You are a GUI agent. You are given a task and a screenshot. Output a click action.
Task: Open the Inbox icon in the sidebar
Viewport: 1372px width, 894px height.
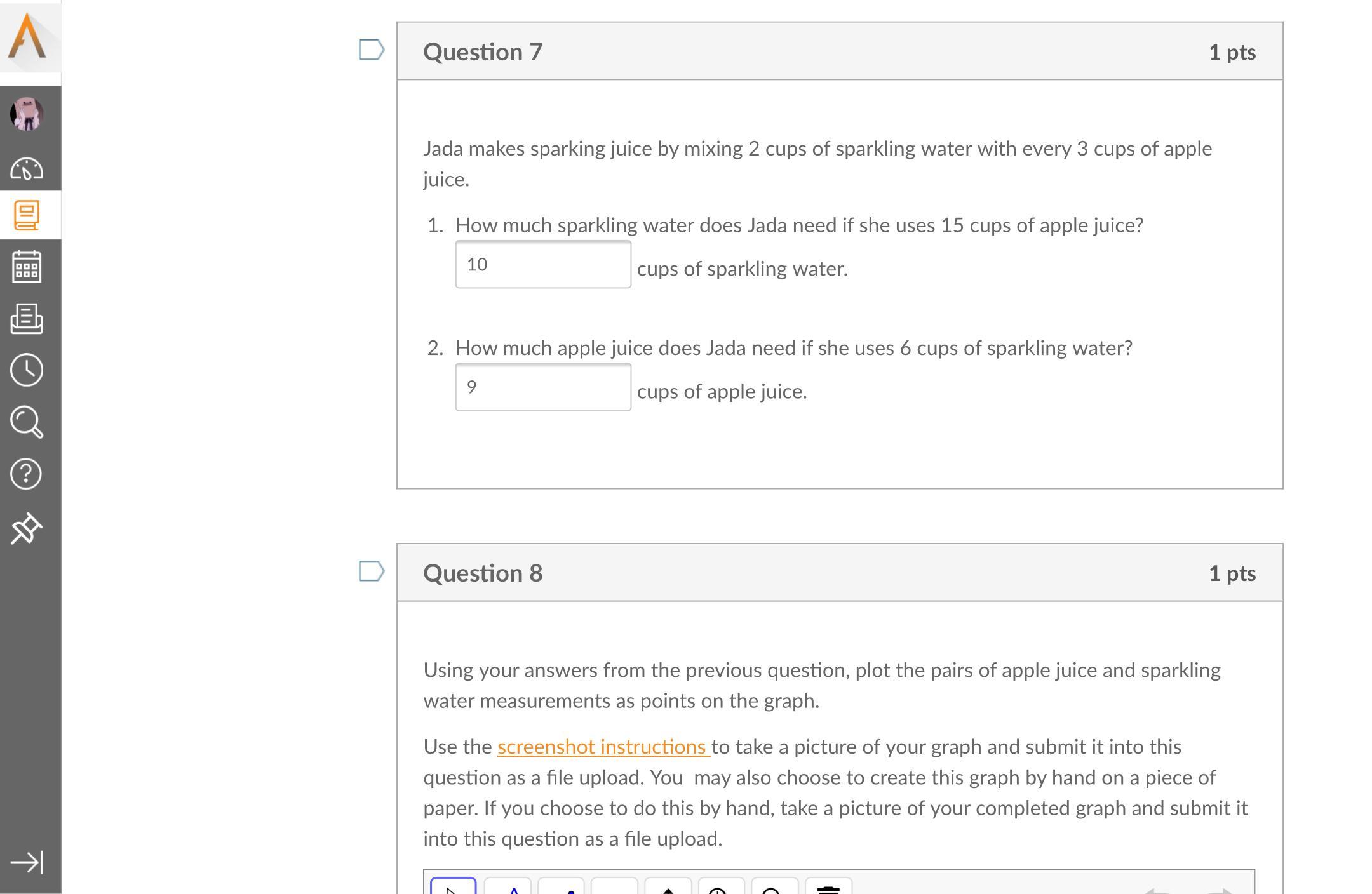click(27, 318)
